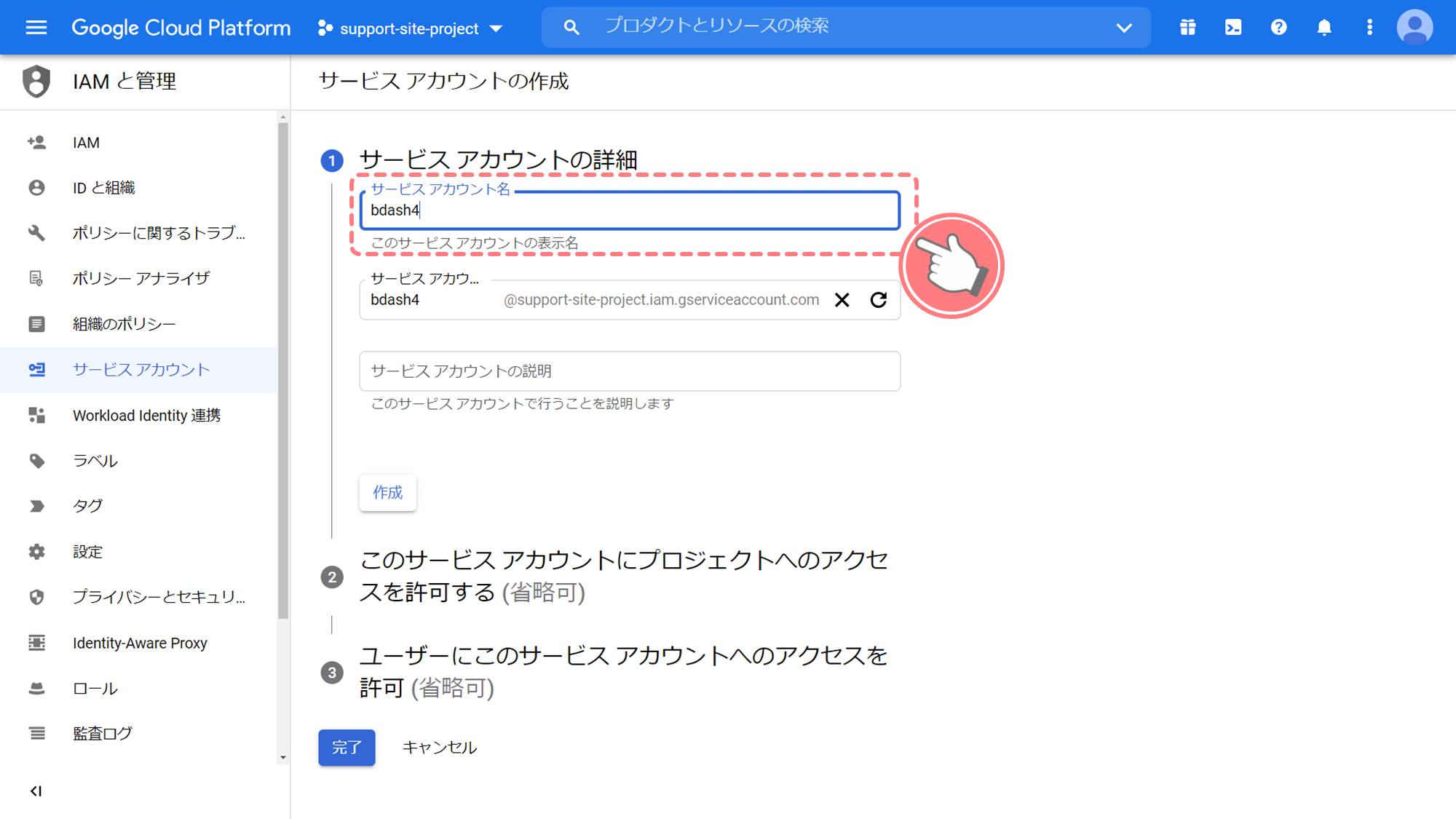The image size is (1456, 819).
Task: Click the wrench troubleshooting icon
Action: click(x=36, y=233)
